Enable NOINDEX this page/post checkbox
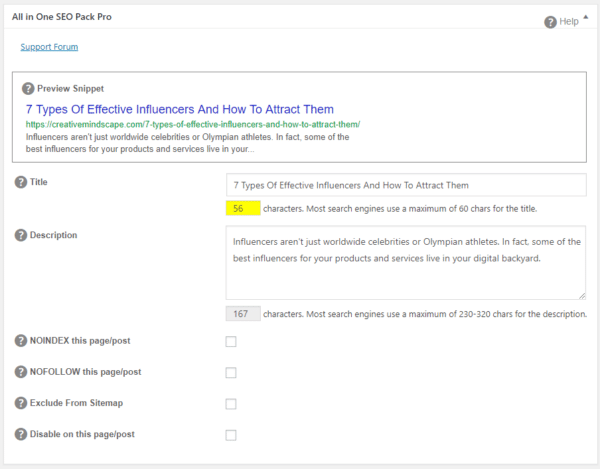The height and width of the screenshot is (469, 600). 231,341
